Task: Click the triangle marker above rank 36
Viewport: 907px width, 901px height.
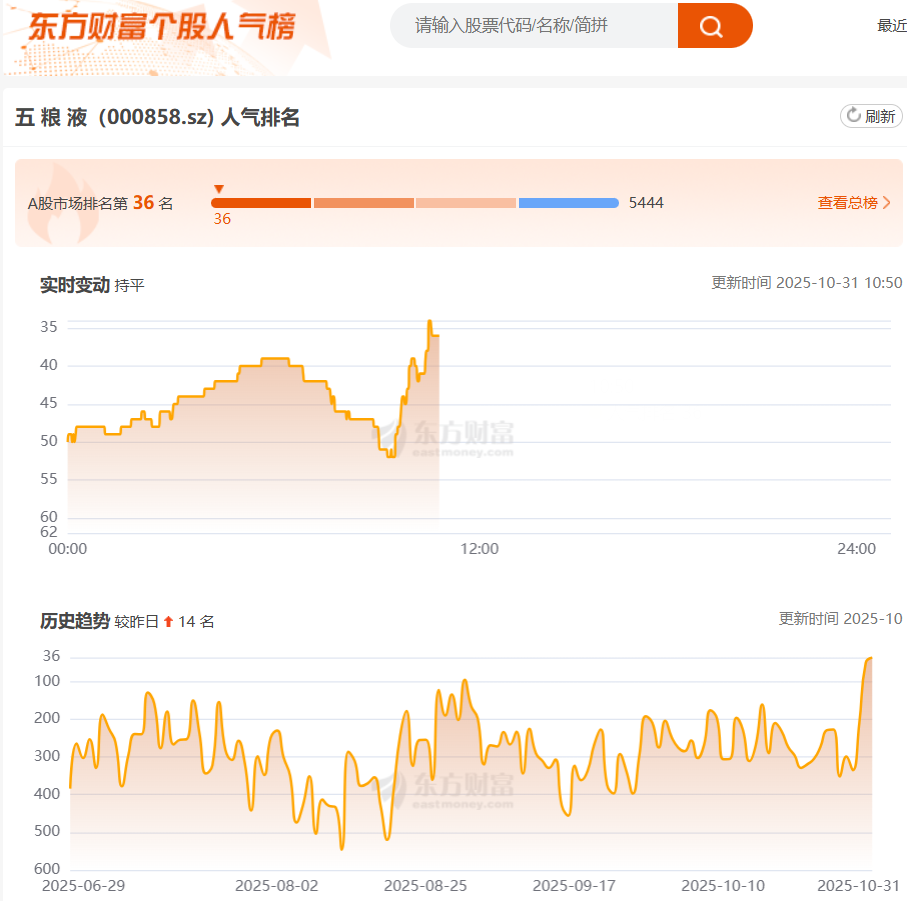Action: pyautogui.click(x=219, y=189)
